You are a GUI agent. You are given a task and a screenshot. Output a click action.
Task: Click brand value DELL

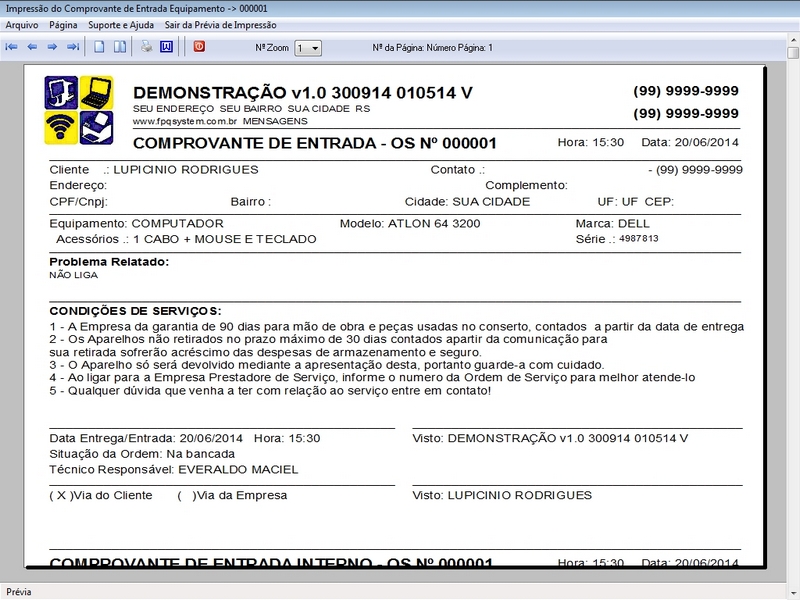[634, 223]
